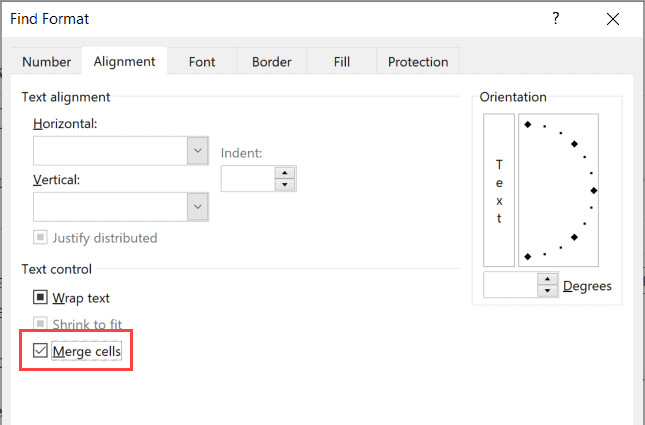Expand the Vertical alignment dropdown
Viewport: 645px width, 425px height.
point(197,206)
